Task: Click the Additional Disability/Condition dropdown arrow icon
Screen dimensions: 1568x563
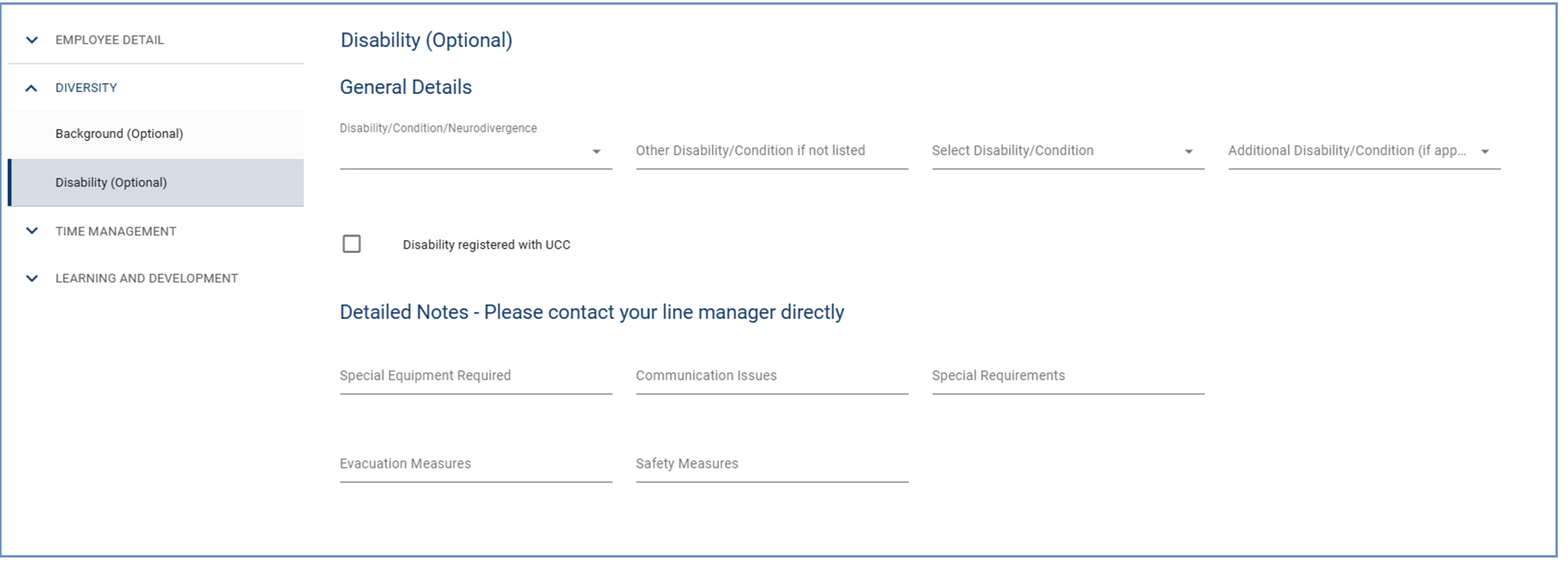Action: point(1485,151)
